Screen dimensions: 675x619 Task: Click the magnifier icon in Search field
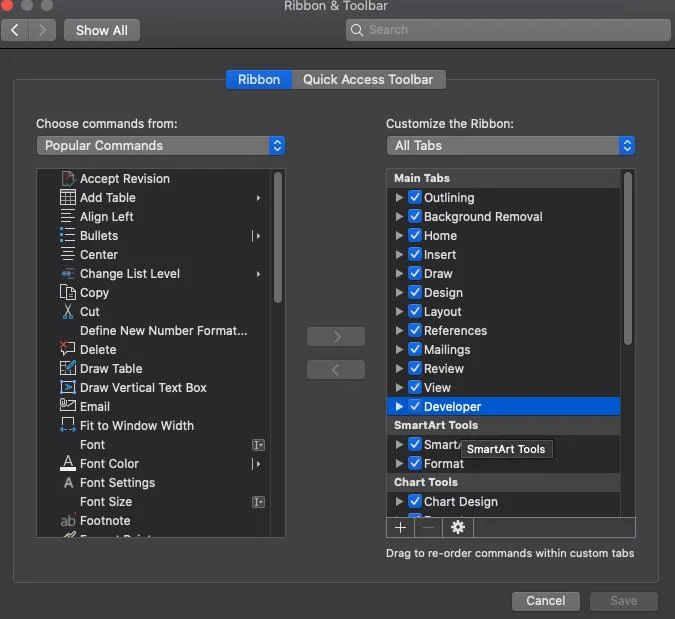356,30
